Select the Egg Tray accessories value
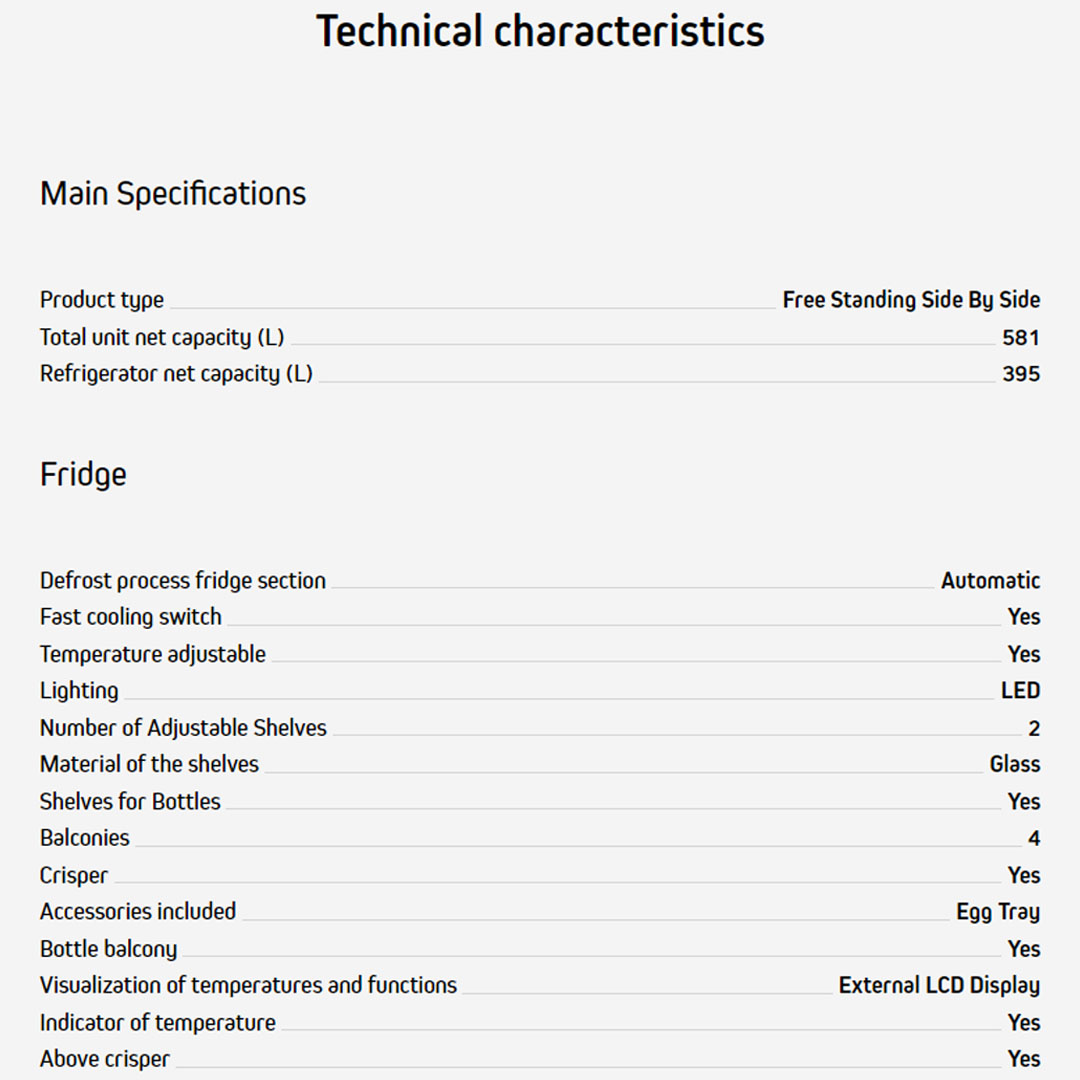The width and height of the screenshot is (1080, 1080). [998, 912]
